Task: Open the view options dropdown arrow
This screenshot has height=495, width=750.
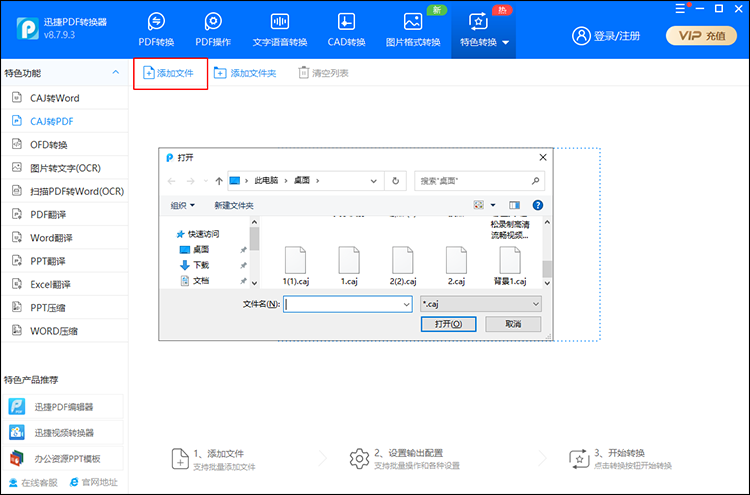Action: point(493,205)
